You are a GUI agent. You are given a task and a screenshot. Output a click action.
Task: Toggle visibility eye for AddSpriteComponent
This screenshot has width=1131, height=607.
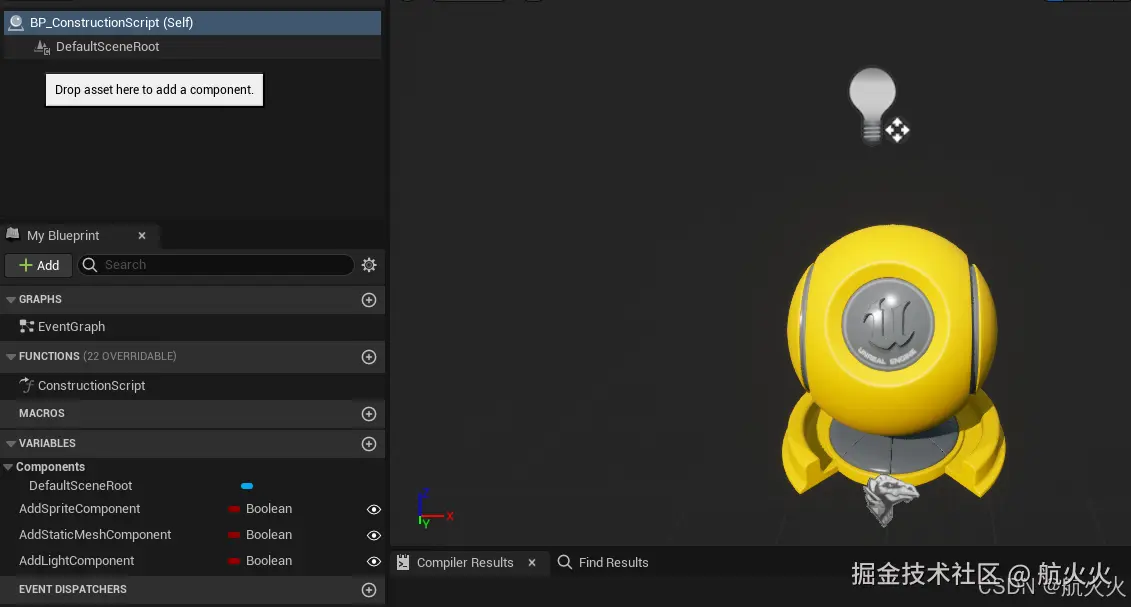point(374,509)
